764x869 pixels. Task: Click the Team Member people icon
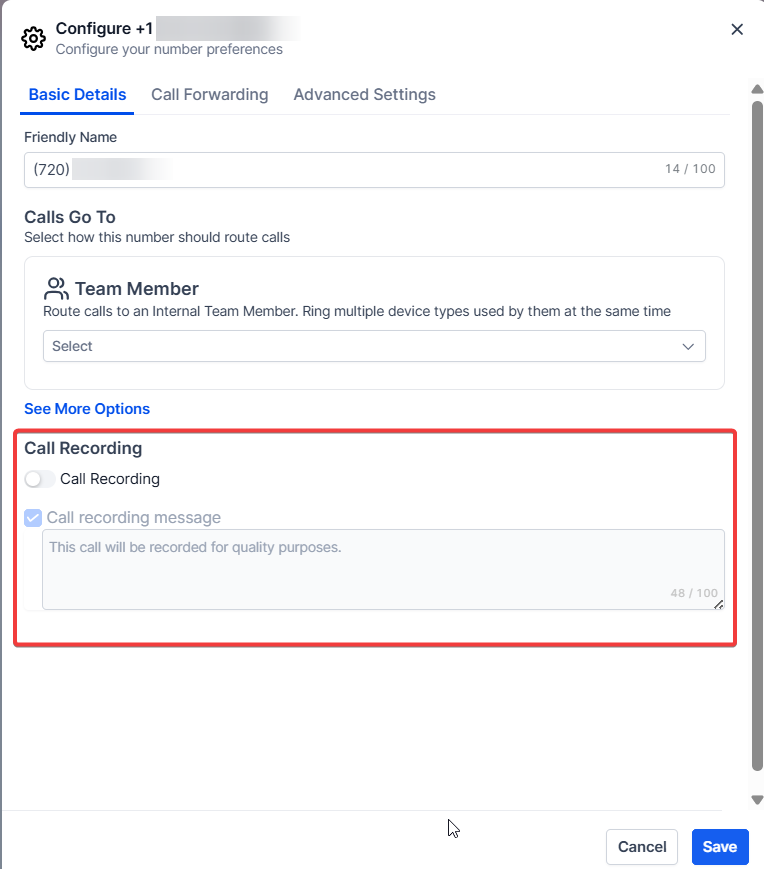point(56,289)
